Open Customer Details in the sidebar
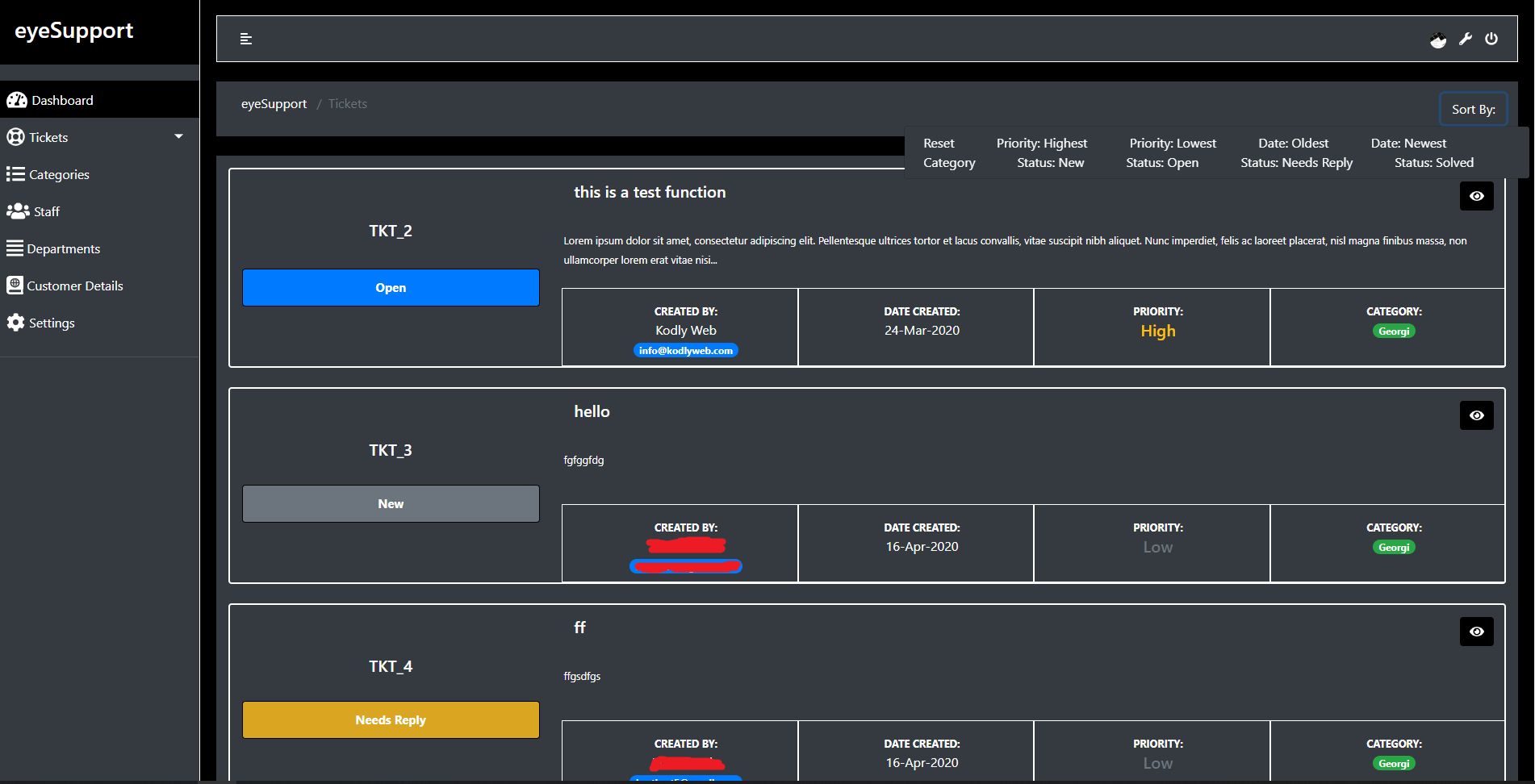The height and width of the screenshot is (784, 1535). coord(74,286)
